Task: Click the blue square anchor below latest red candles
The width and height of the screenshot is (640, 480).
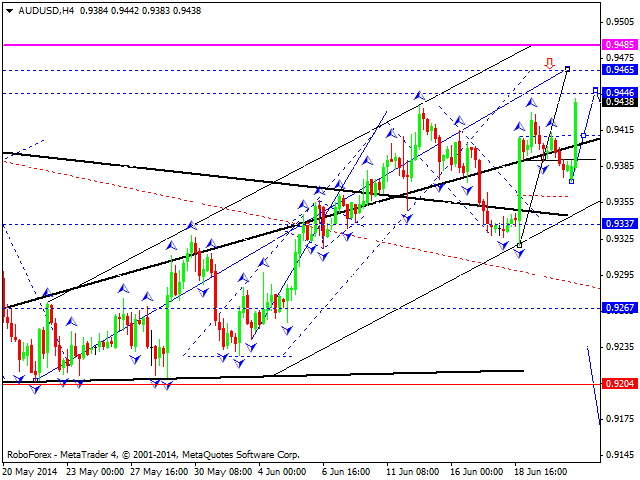Action: coord(571,181)
